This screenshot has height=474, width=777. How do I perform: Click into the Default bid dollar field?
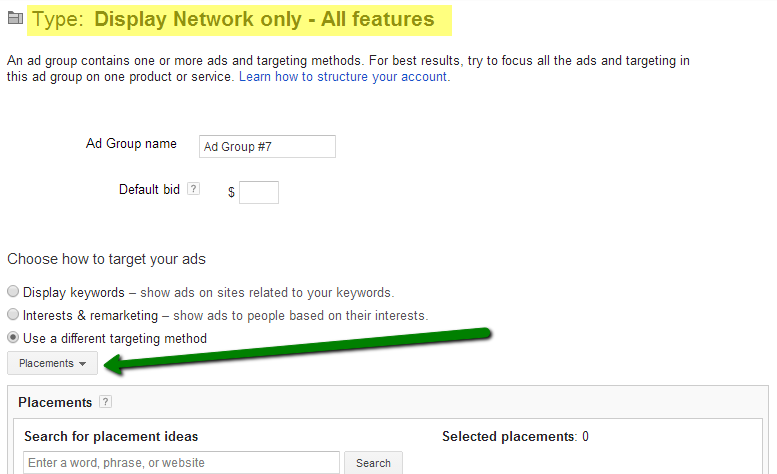click(259, 192)
